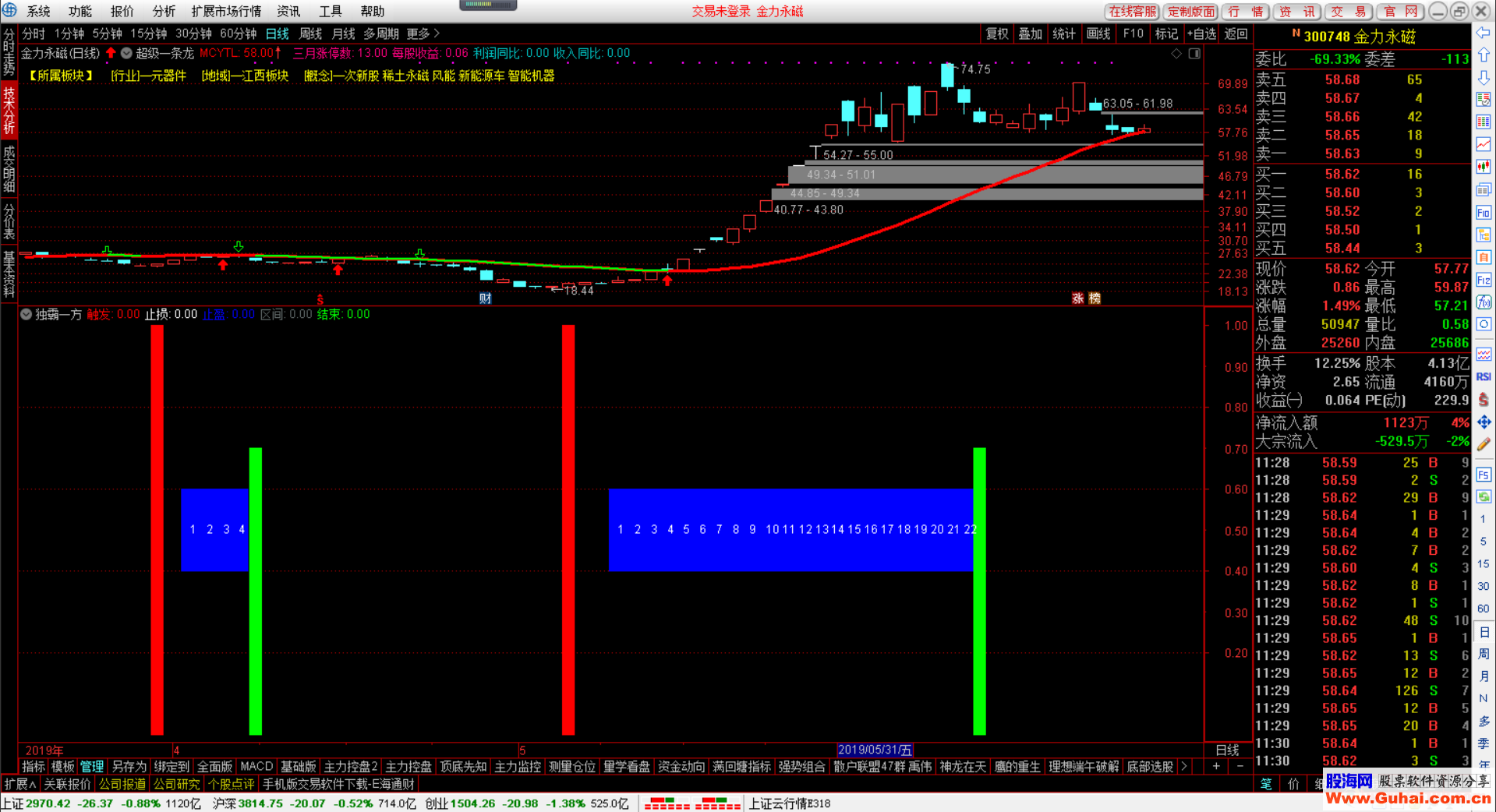Click the date marker 2019/05/31/五
This screenshot has height=812, width=1496.
point(875,750)
